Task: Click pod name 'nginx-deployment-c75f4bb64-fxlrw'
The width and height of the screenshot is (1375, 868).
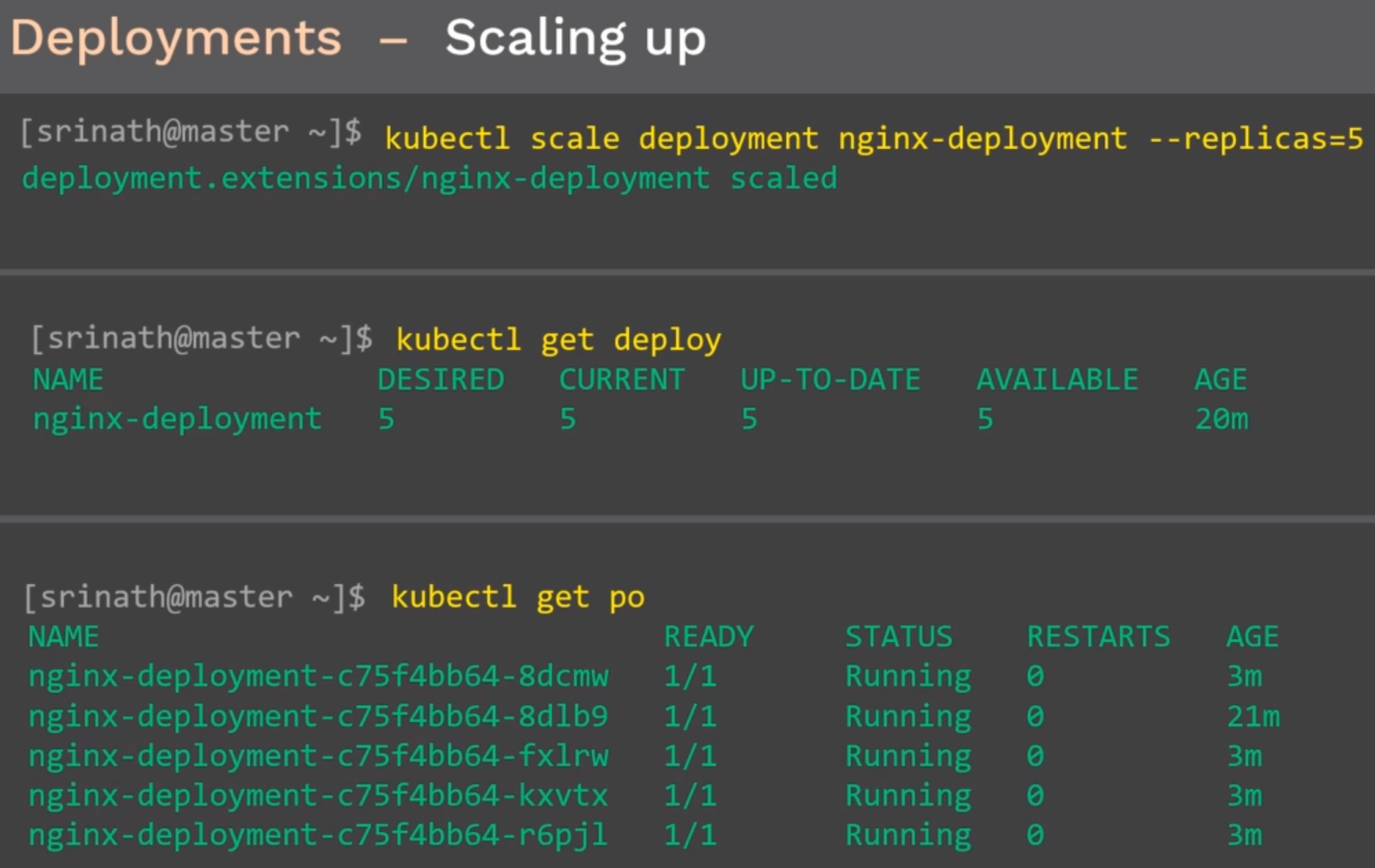Action: (x=318, y=757)
